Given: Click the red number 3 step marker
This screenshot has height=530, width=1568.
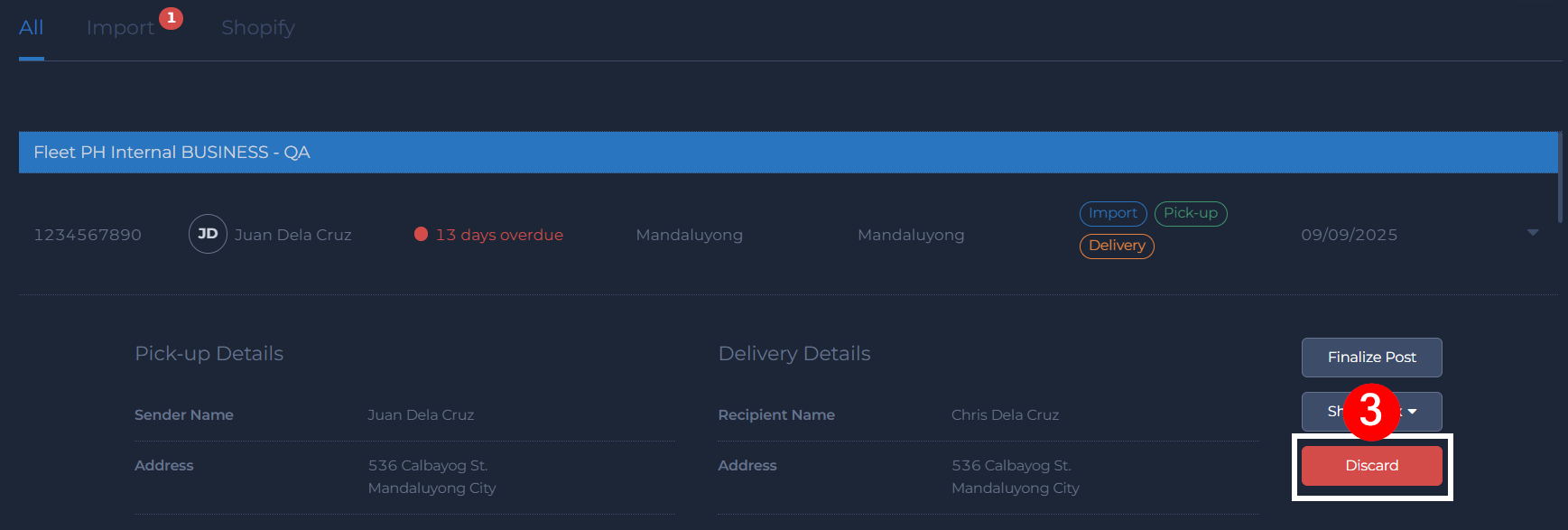Looking at the screenshot, I should [x=1370, y=411].
